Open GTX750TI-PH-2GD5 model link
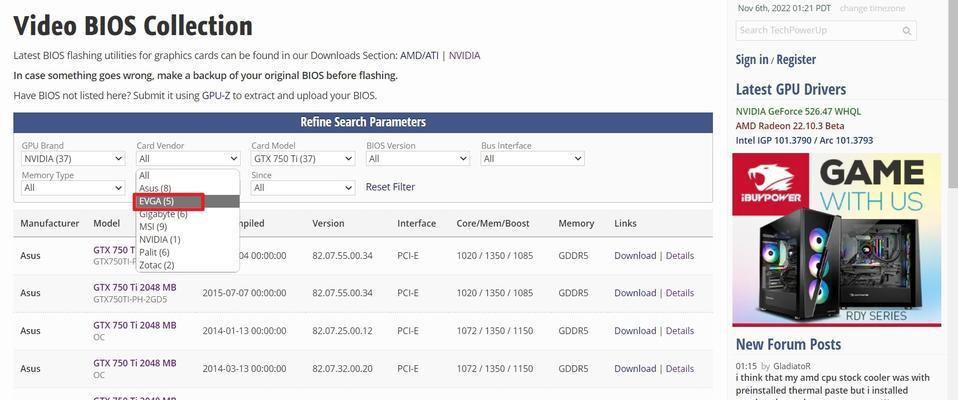 (x=134, y=288)
